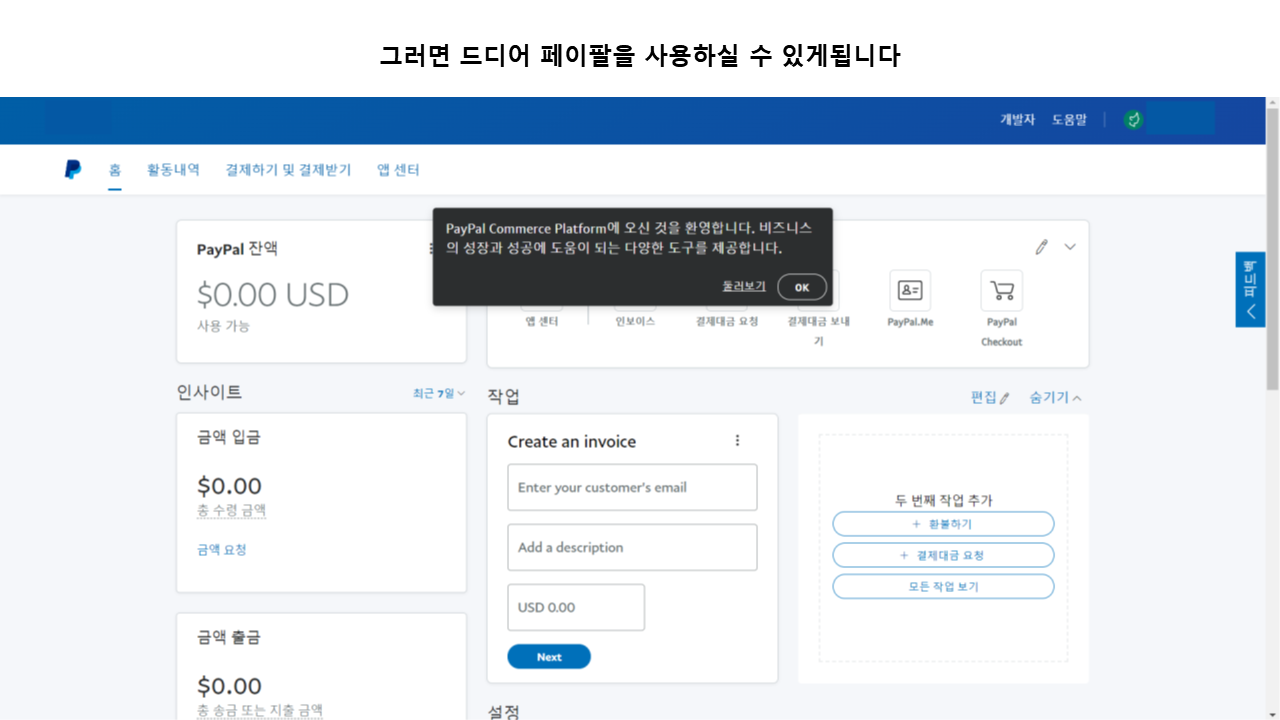This screenshot has height=720, width=1280.
Task: Click the scrollbar up arrow
Action: point(1272,103)
